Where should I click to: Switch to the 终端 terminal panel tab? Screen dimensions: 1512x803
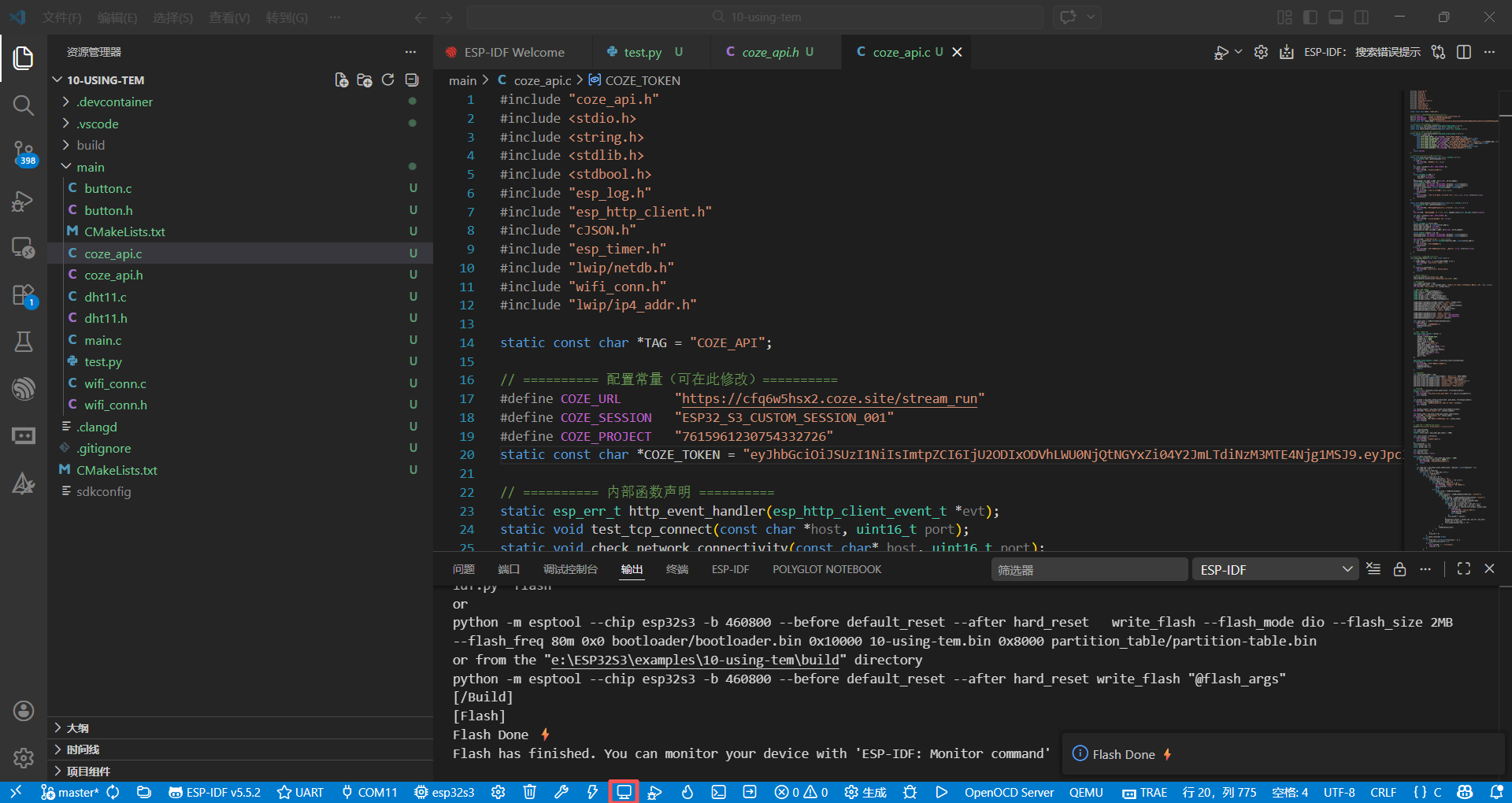point(677,569)
